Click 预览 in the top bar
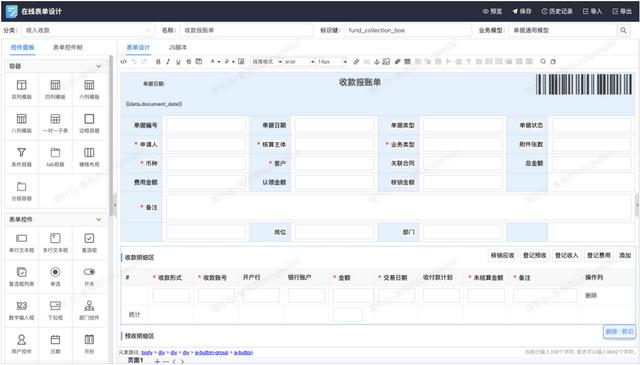The width and height of the screenshot is (640, 365). click(x=492, y=11)
